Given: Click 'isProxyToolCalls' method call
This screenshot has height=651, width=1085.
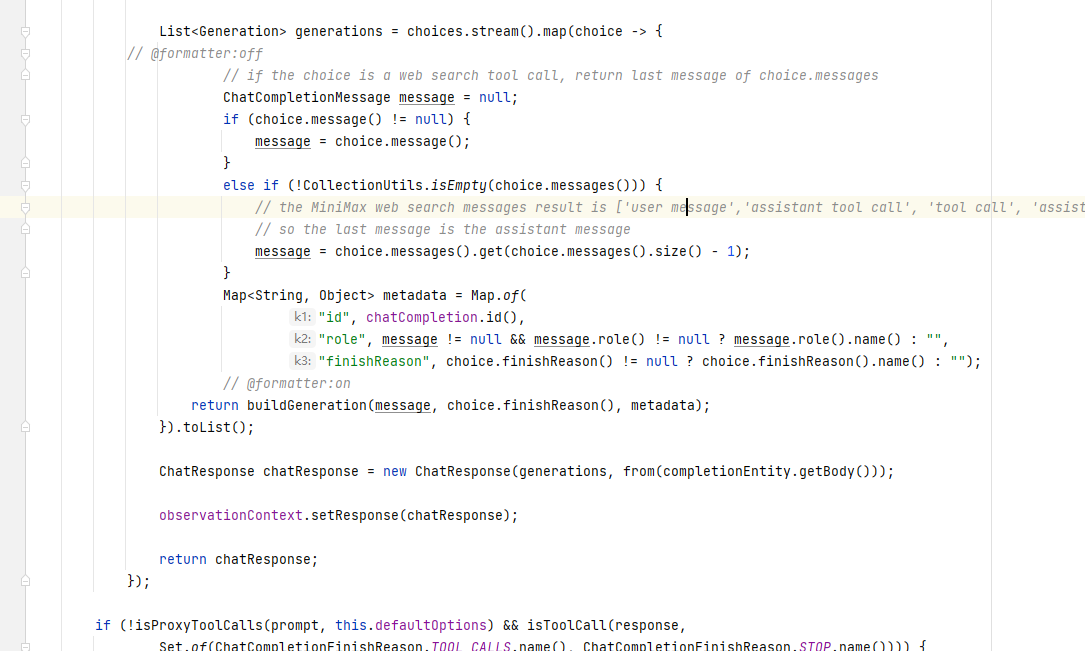Looking at the screenshot, I should pyautogui.click(x=199, y=625).
